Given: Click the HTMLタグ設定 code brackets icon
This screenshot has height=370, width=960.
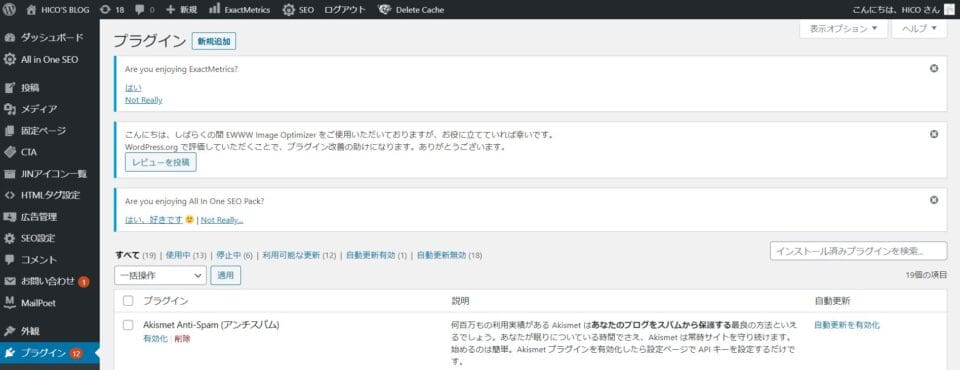Looking at the screenshot, I should pos(9,195).
